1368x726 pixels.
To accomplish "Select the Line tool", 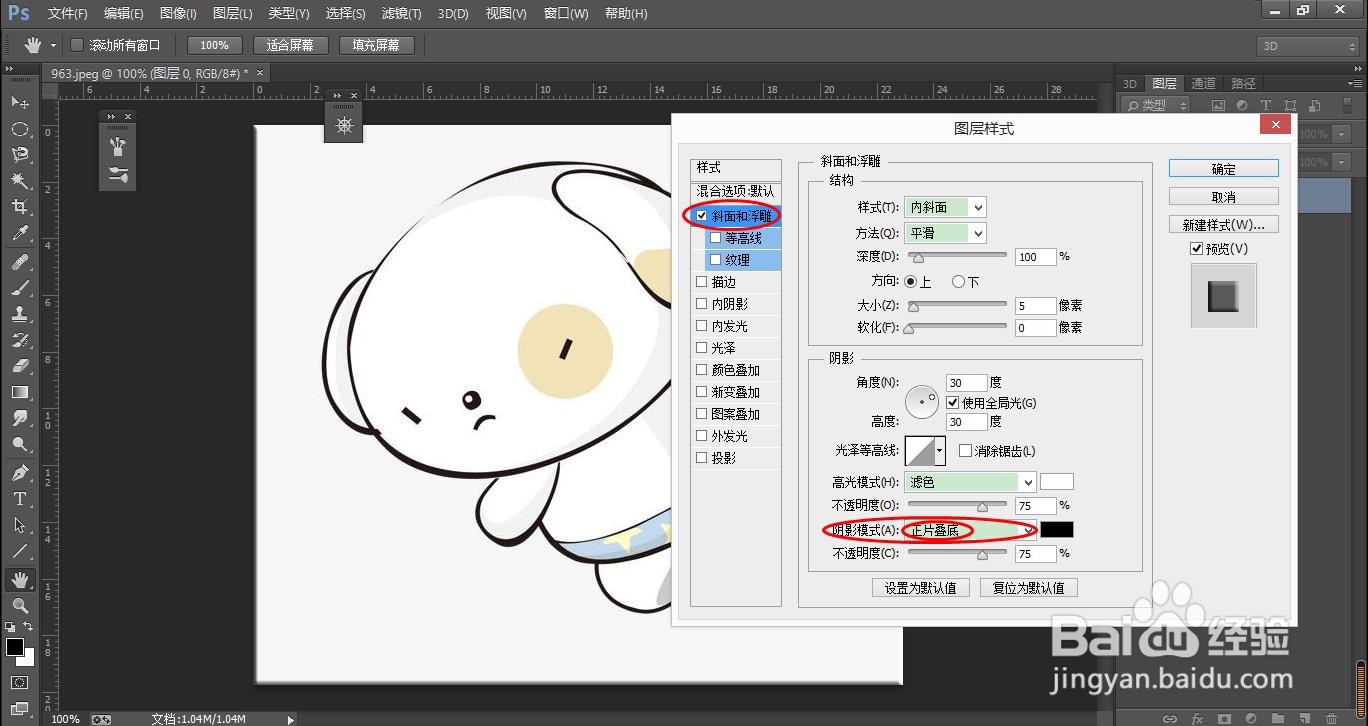I will tap(19, 551).
